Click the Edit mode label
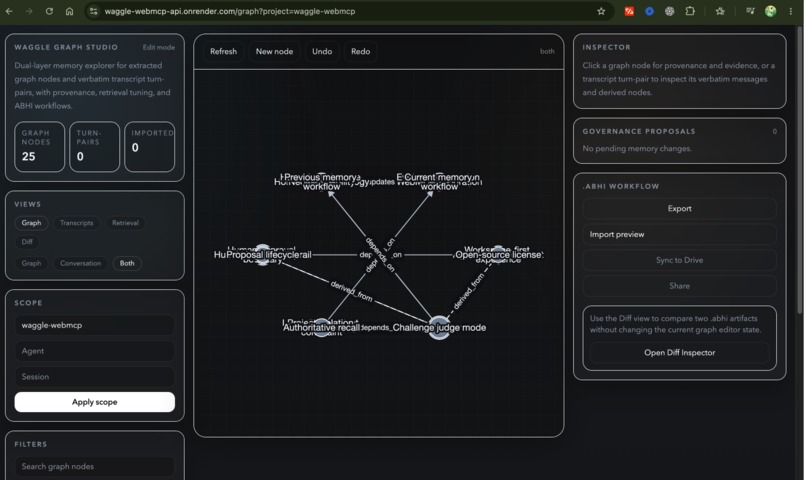 point(159,47)
